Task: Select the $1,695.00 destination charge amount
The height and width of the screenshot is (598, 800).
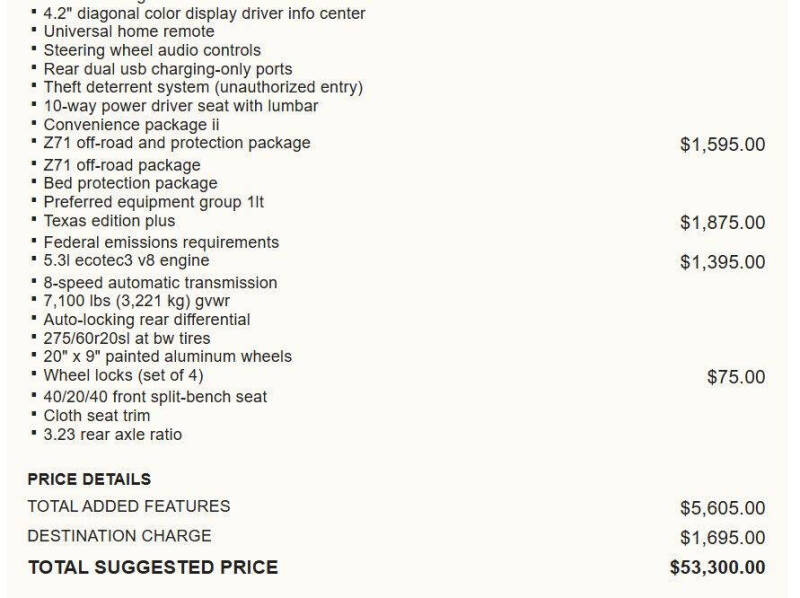Action: (722, 538)
